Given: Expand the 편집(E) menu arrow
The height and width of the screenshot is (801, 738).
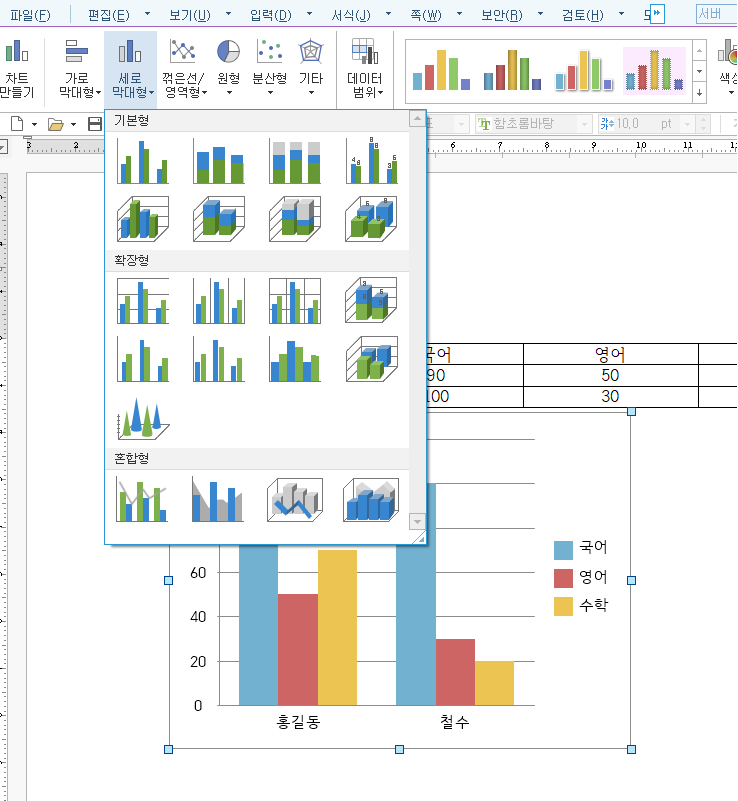Looking at the screenshot, I should (x=148, y=14).
